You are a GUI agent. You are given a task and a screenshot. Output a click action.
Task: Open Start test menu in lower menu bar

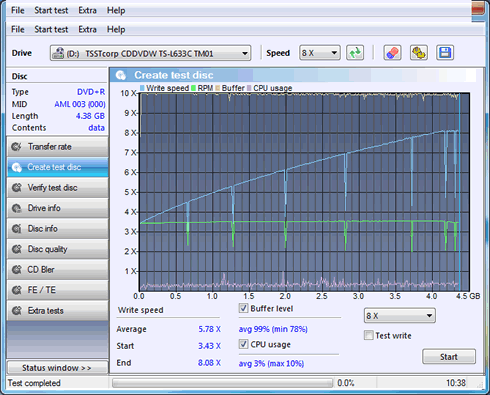(x=51, y=29)
